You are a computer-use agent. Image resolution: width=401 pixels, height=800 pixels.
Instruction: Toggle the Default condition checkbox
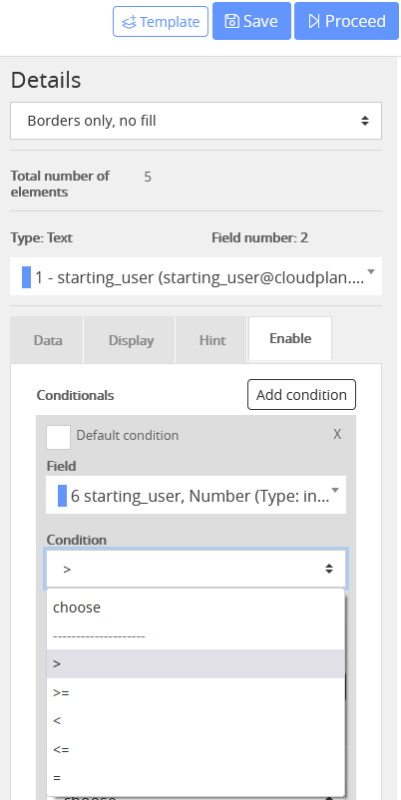pyautogui.click(x=58, y=437)
